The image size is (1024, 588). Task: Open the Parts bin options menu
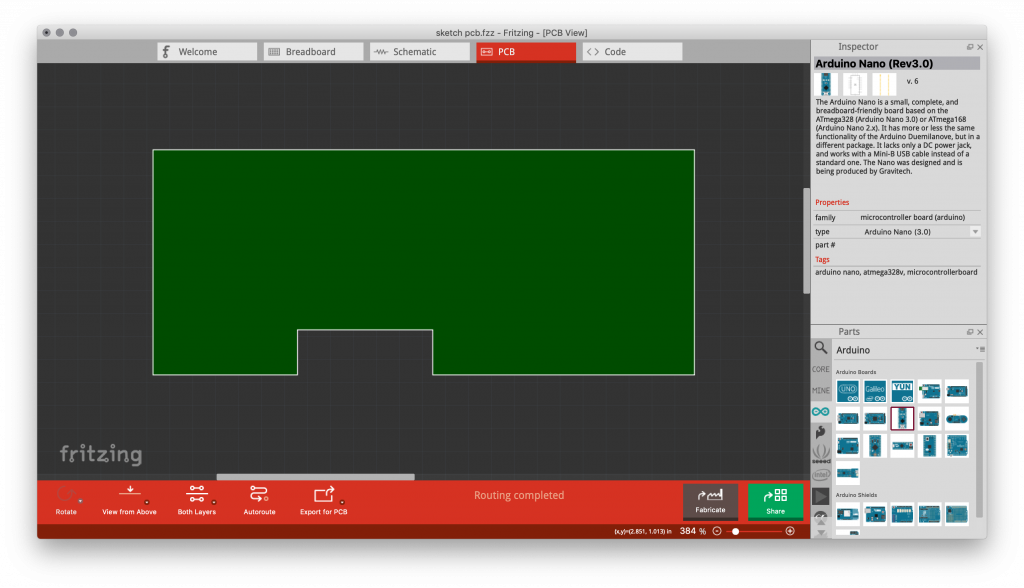(x=980, y=350)
